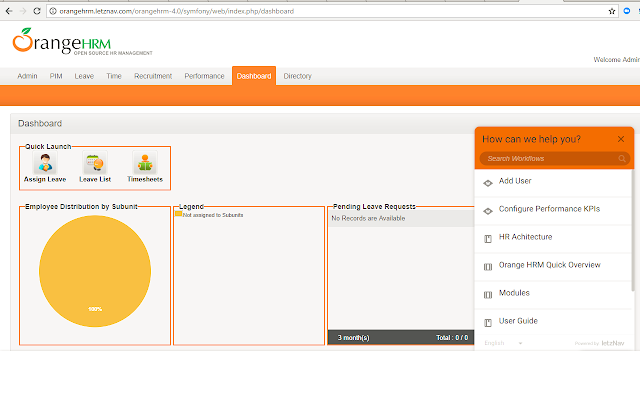The width and height of the screenshot is (640, 400).
Task: Open the Recruitment menu tab
Action: (x=153, y=76)
